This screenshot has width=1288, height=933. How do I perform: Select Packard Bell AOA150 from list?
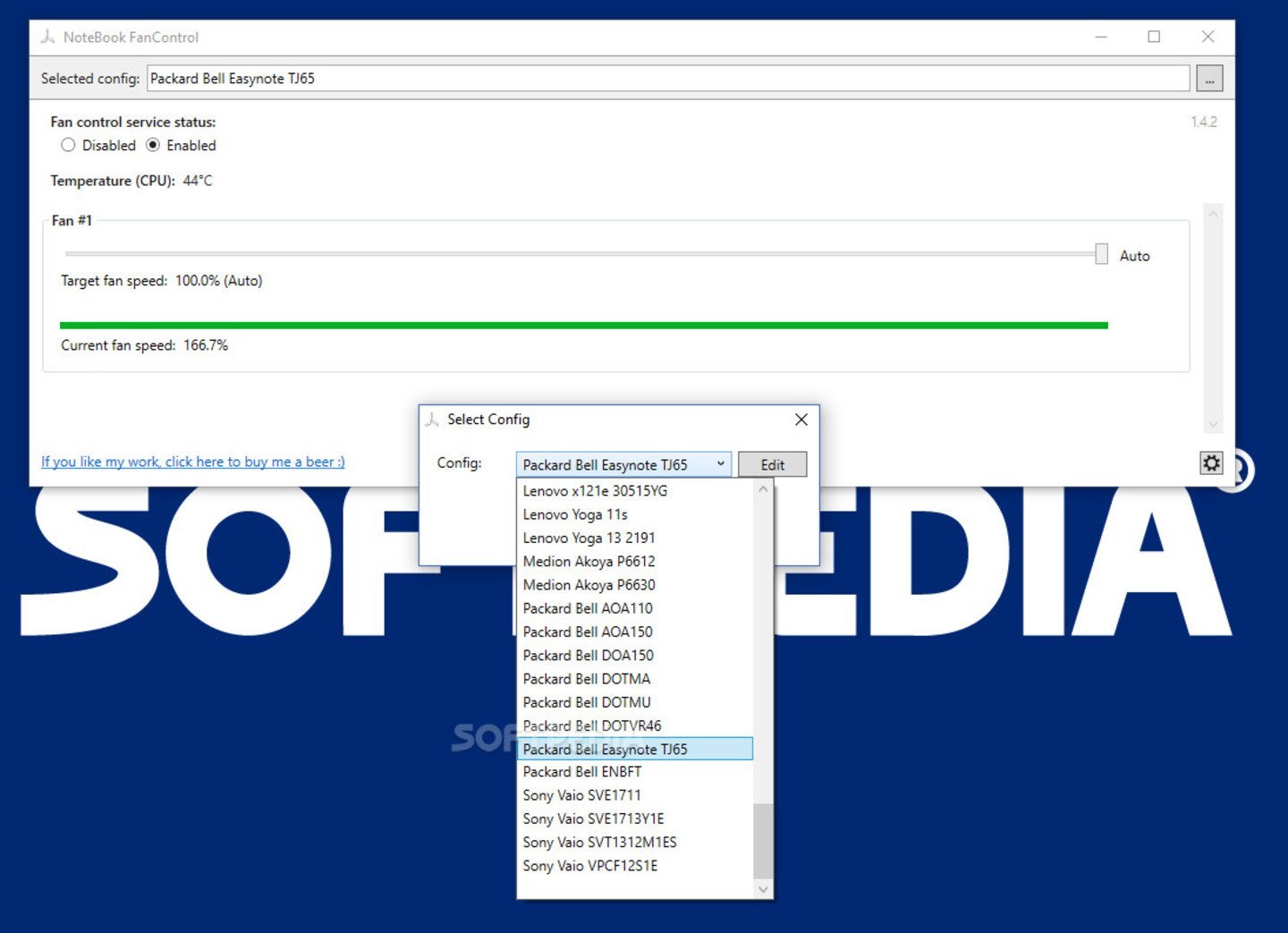pos(635,632)
